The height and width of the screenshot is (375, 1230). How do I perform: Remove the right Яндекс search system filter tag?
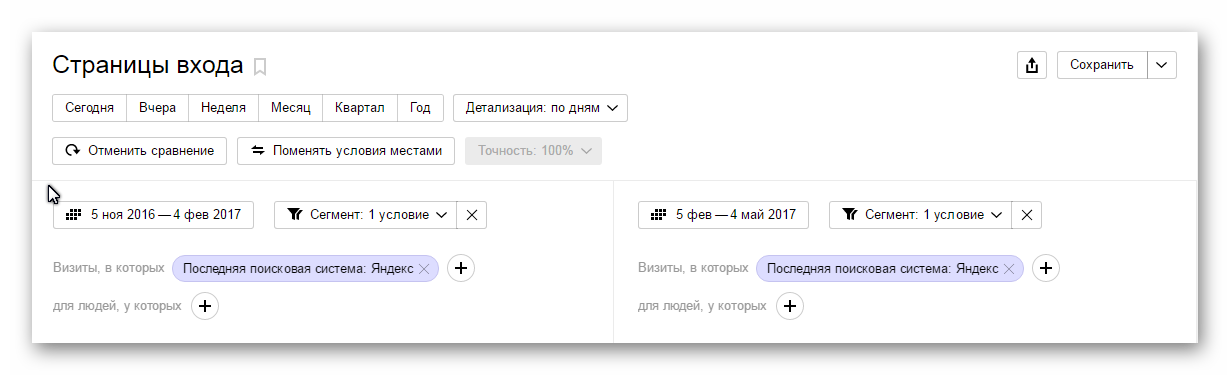click(x=1008, y=269)
